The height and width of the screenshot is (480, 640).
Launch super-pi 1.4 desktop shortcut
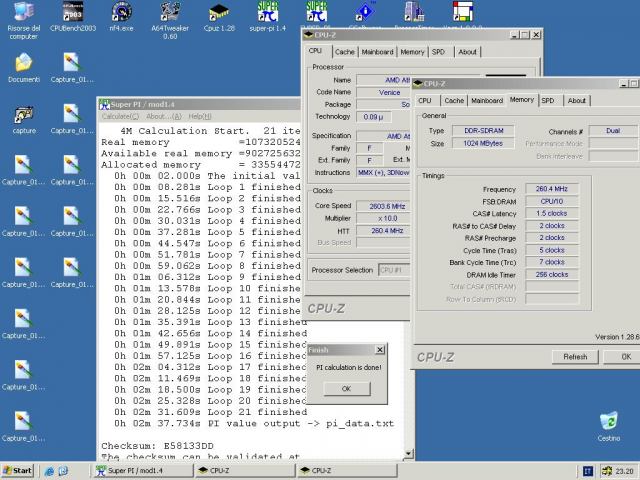click(x=268, y=17)
